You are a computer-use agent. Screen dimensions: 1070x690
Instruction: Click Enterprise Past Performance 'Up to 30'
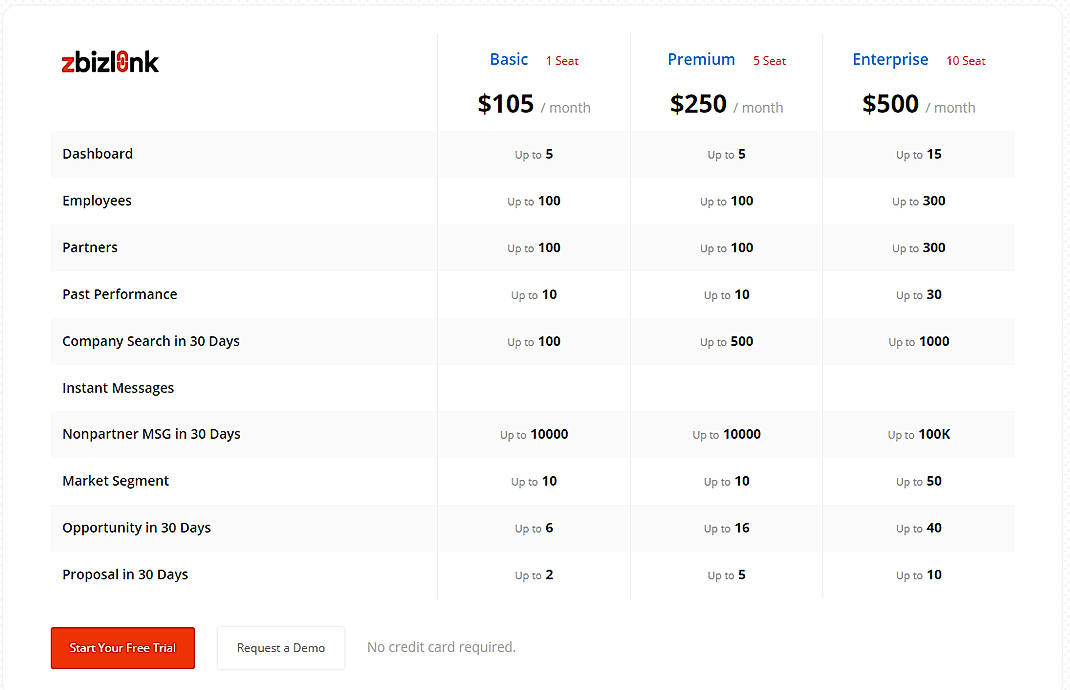[919, 294]
